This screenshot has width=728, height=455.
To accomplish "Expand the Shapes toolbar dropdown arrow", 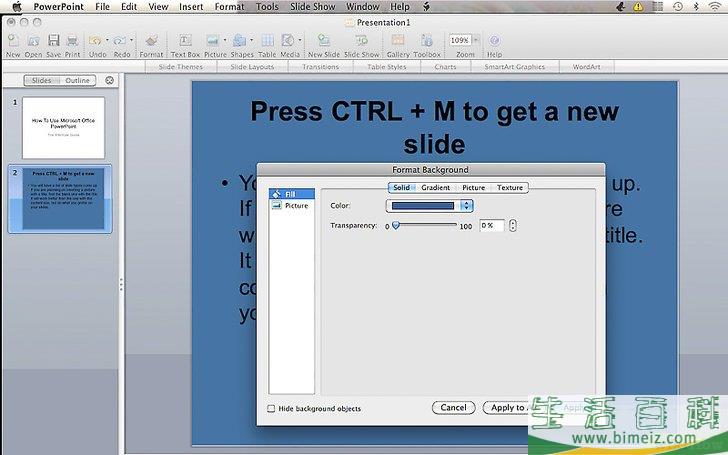I will click(x=252, y=40).
